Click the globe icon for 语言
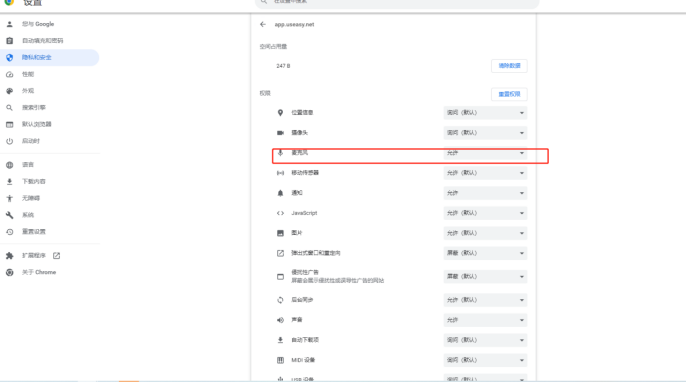 coord(10,165)
